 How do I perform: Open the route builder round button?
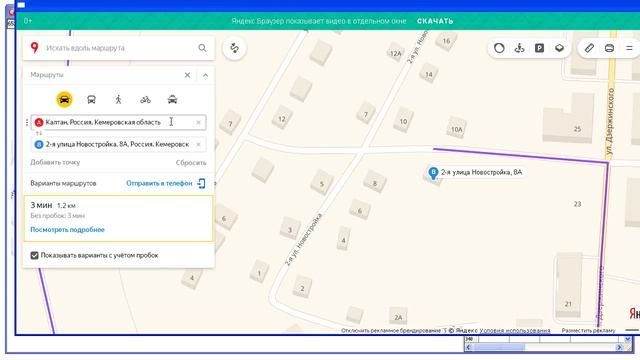(234, 48)
